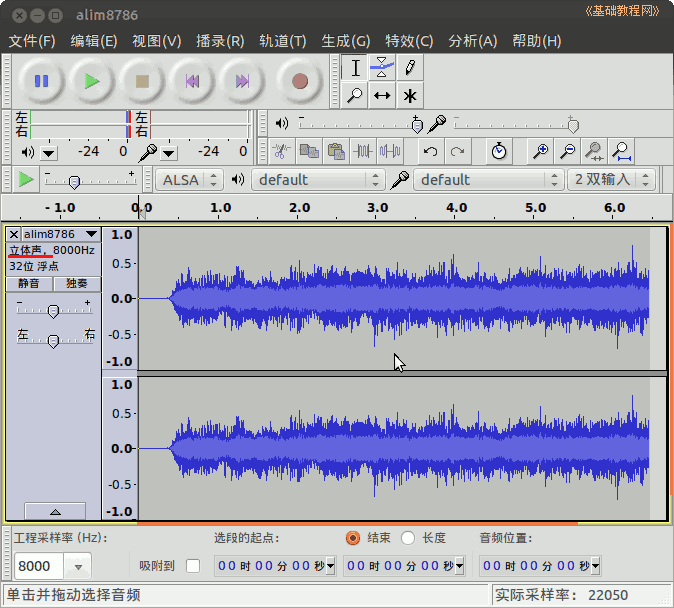Choose the Draw (pencil) tool
Viewport: 674px width, 608px height.
[409, 67]
